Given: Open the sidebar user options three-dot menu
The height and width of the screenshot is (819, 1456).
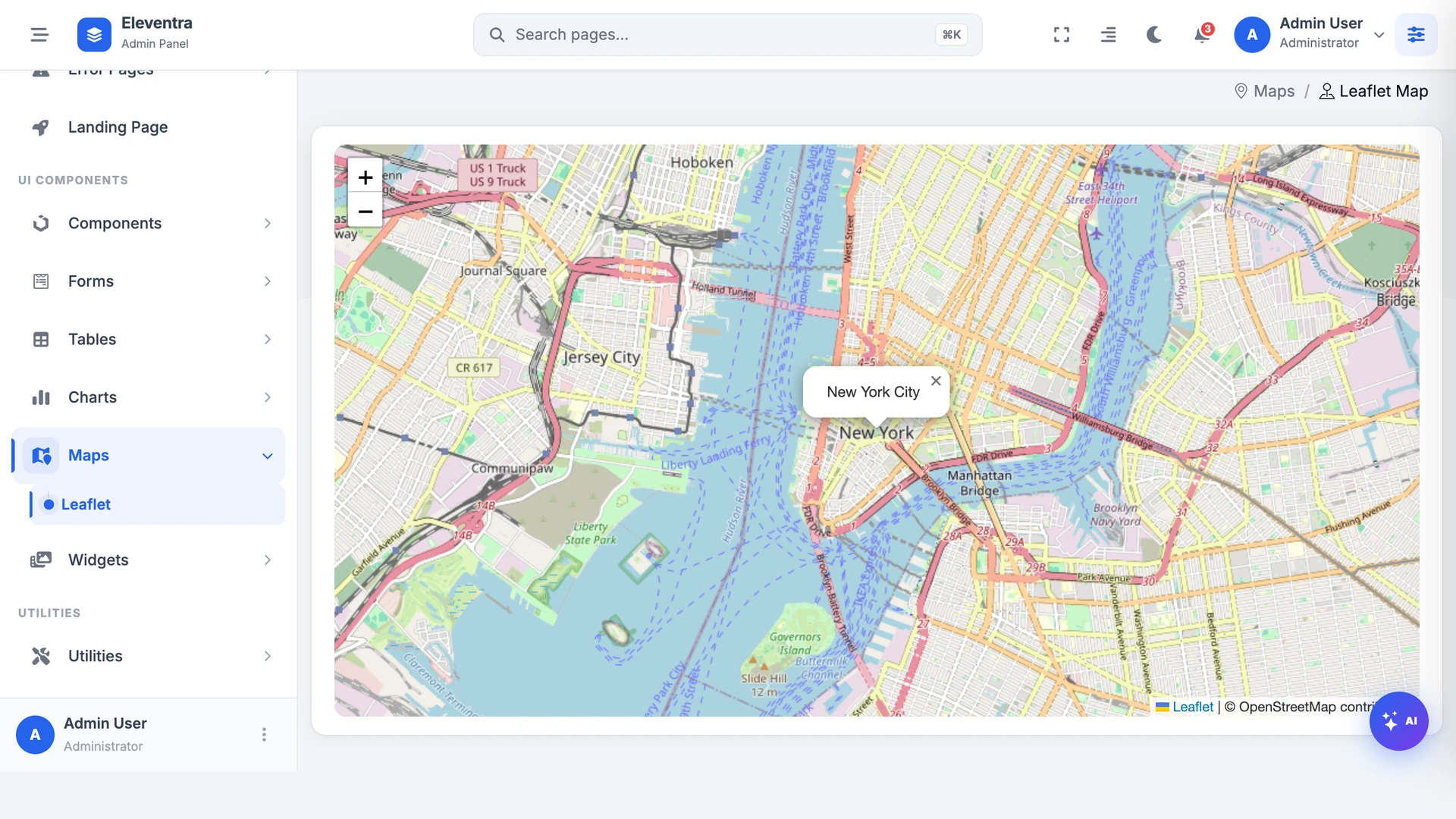Looking at the screenshot, I should [264, 734].
